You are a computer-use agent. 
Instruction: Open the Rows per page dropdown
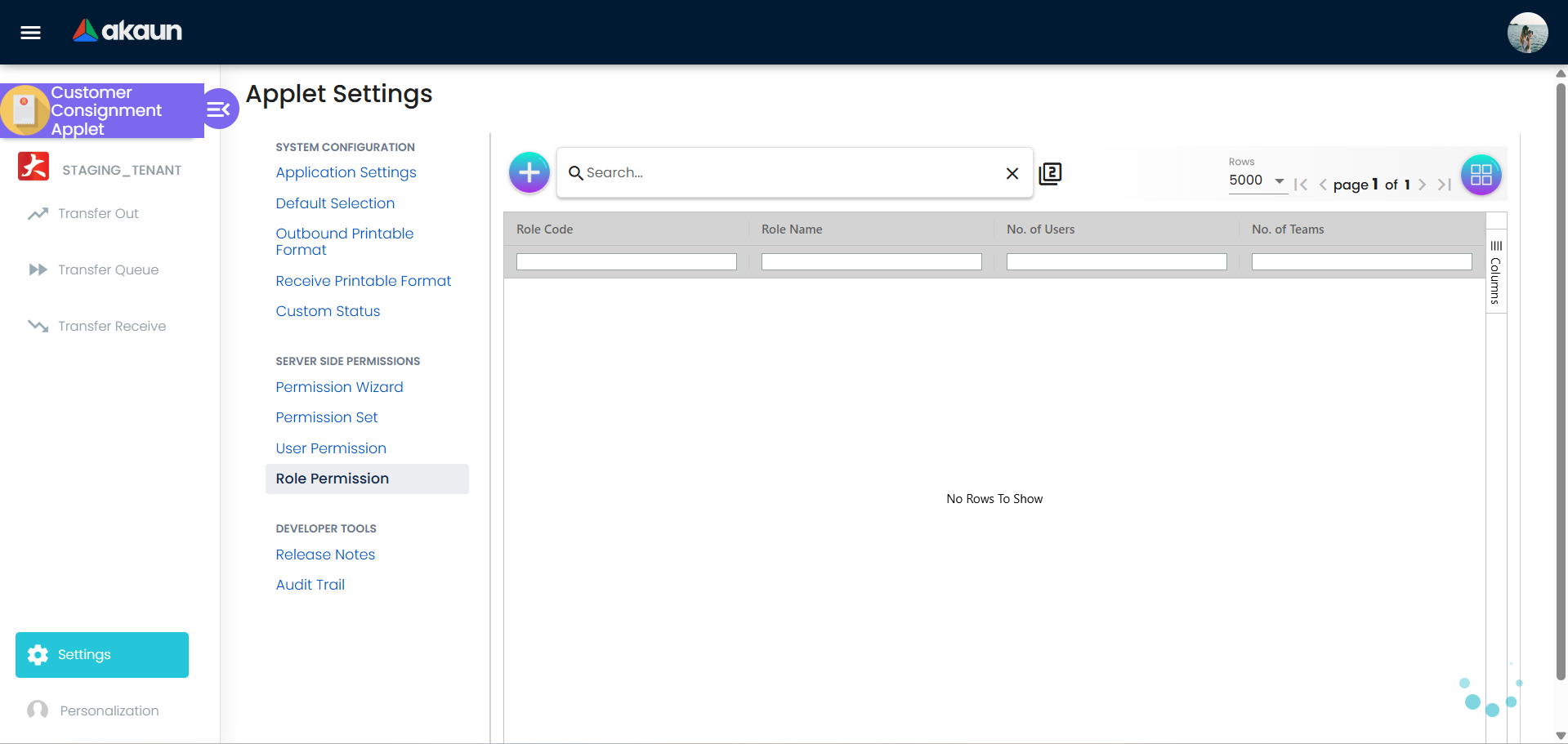(1257, 180)
